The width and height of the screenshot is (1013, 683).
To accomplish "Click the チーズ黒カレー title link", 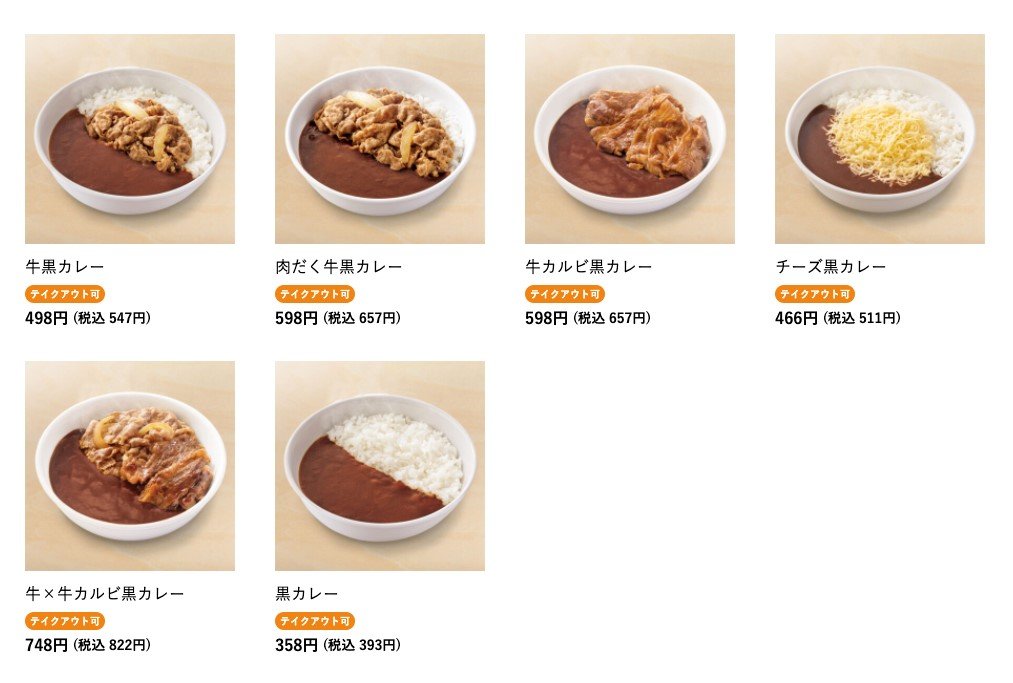I will [x=831, y=266].
